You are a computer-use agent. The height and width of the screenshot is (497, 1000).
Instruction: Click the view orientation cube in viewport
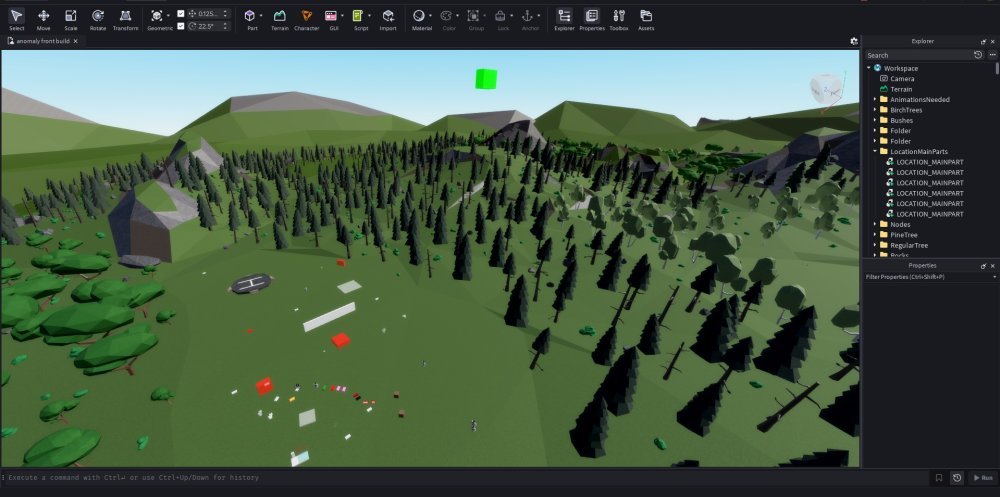pyautogui.click(x=825, y=88)
